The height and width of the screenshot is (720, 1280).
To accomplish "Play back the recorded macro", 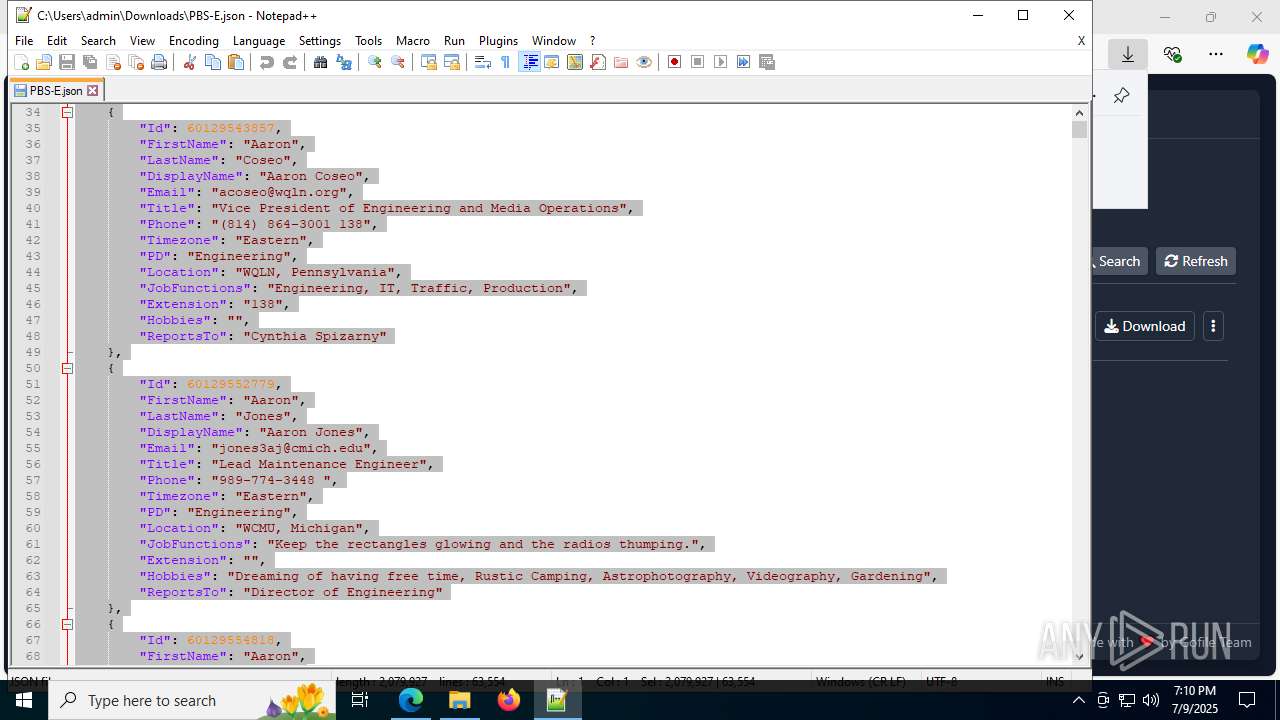I will coord(721,62).
